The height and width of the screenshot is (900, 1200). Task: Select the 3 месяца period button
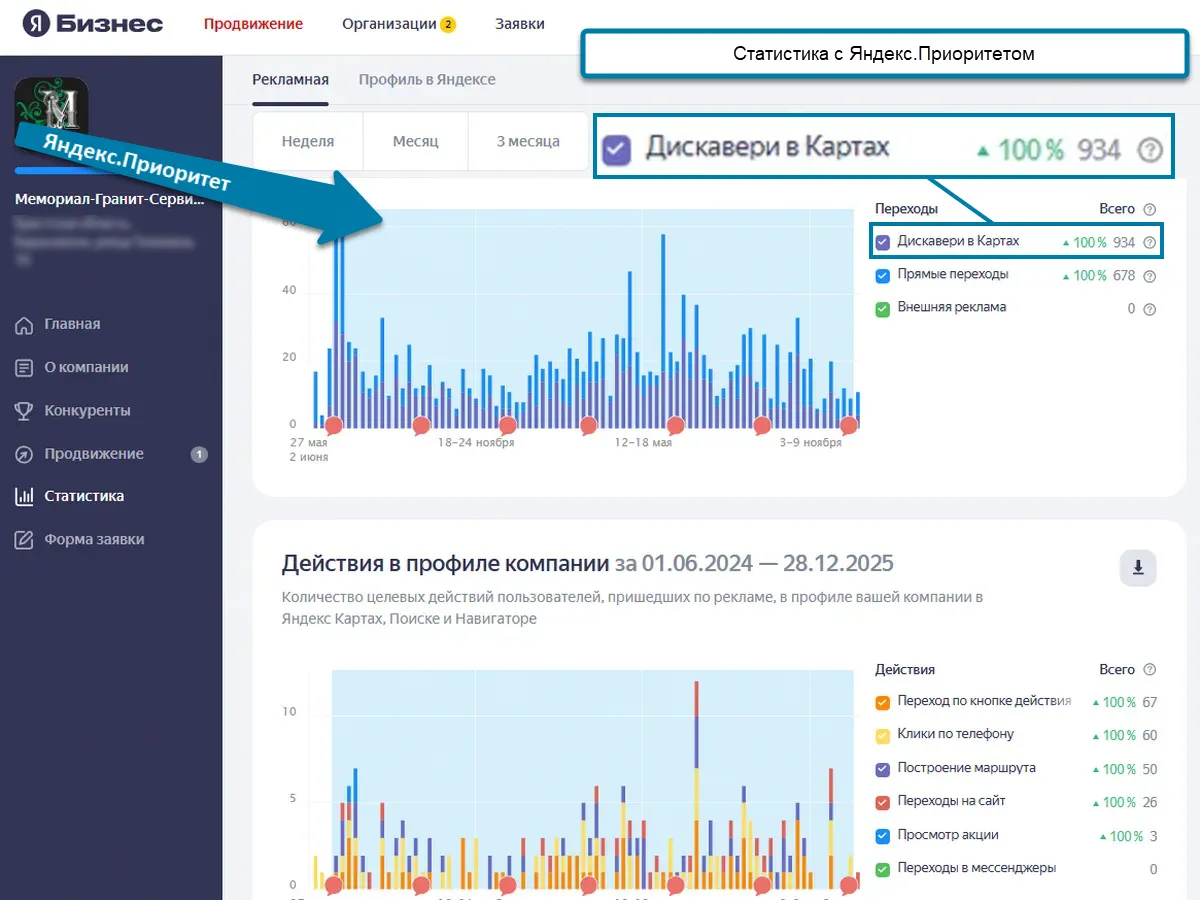point(528,141)
